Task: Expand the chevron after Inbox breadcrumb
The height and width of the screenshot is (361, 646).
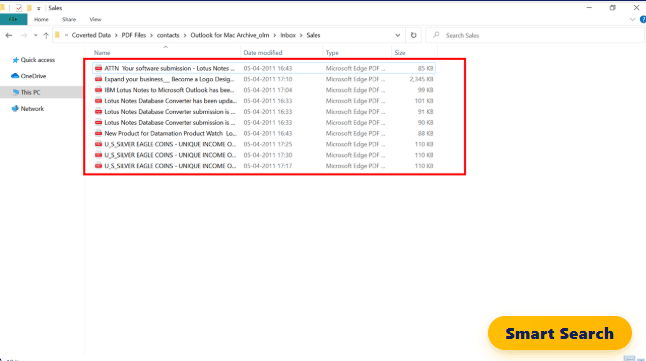Action: 301,35
